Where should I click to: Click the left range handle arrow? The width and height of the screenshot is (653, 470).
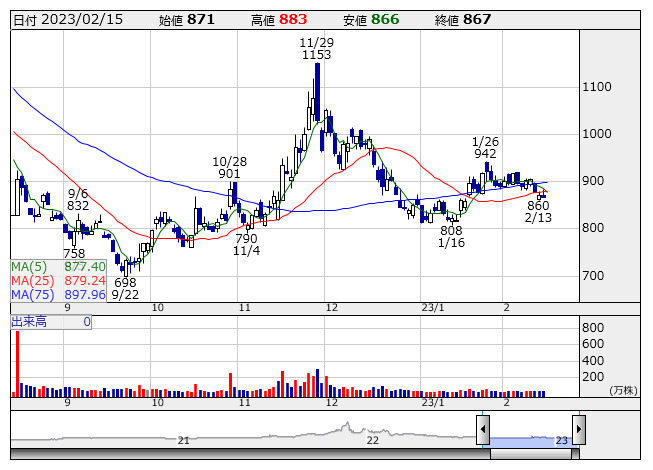483,430
